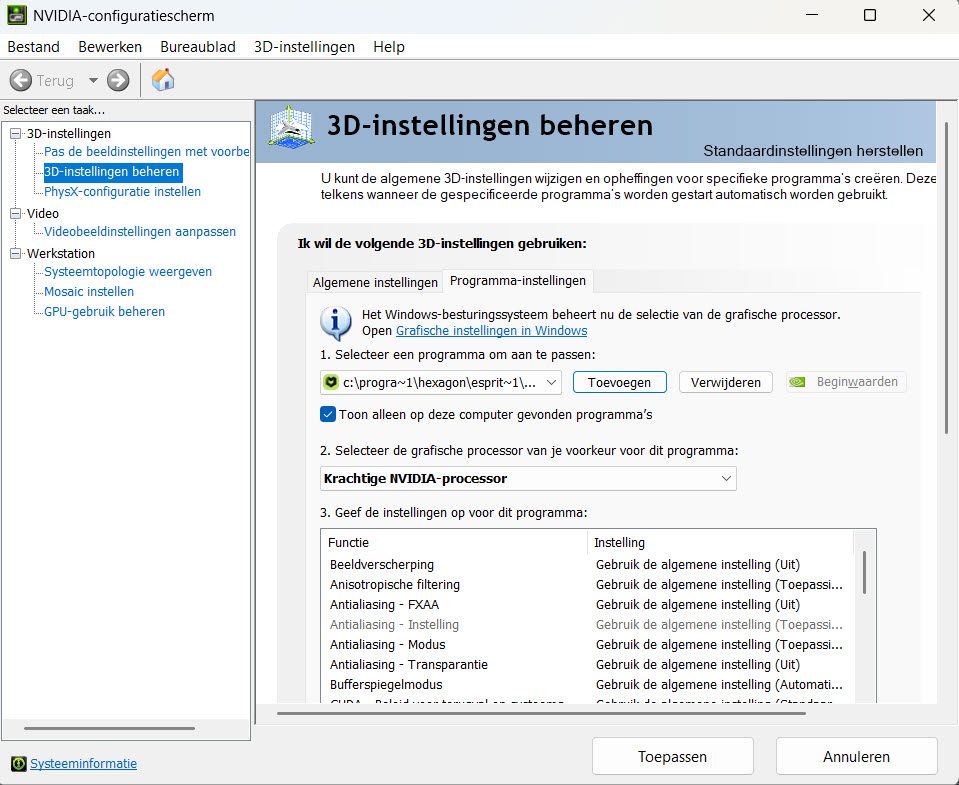Open Systeemtopologie weergeven
The image size is (959, 785).
[x=128, y=271]
